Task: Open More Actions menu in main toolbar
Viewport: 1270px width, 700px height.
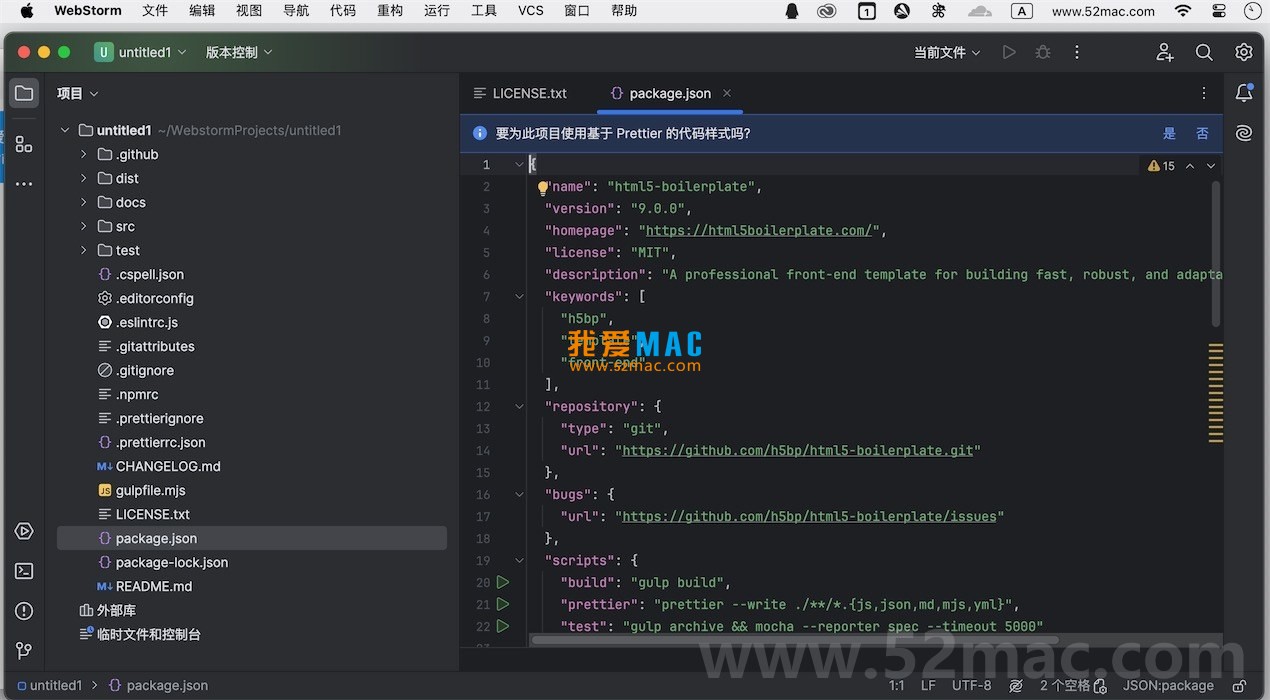Action: [x=1077, y=52]
